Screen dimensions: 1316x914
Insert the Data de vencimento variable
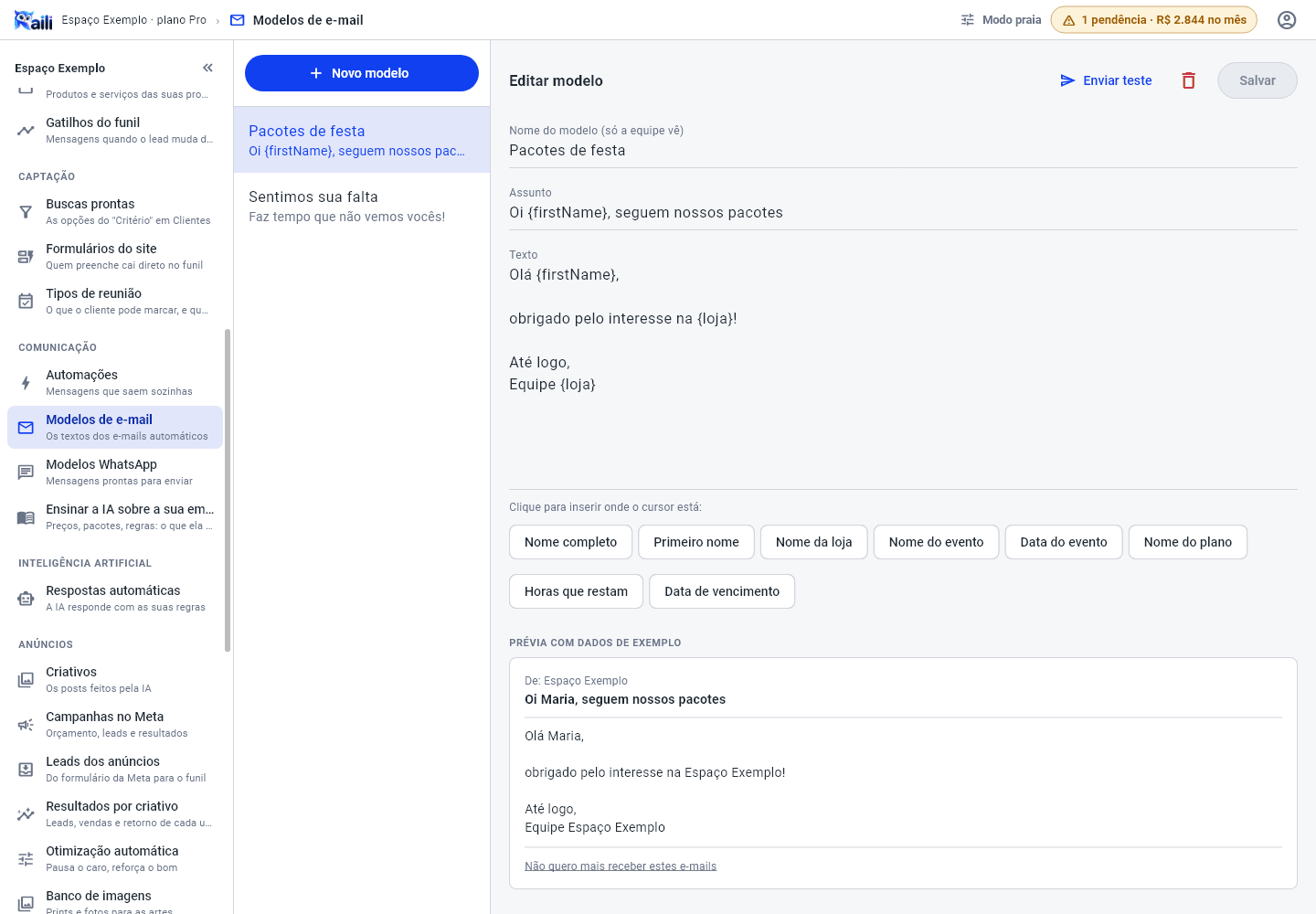coord(722,591)
